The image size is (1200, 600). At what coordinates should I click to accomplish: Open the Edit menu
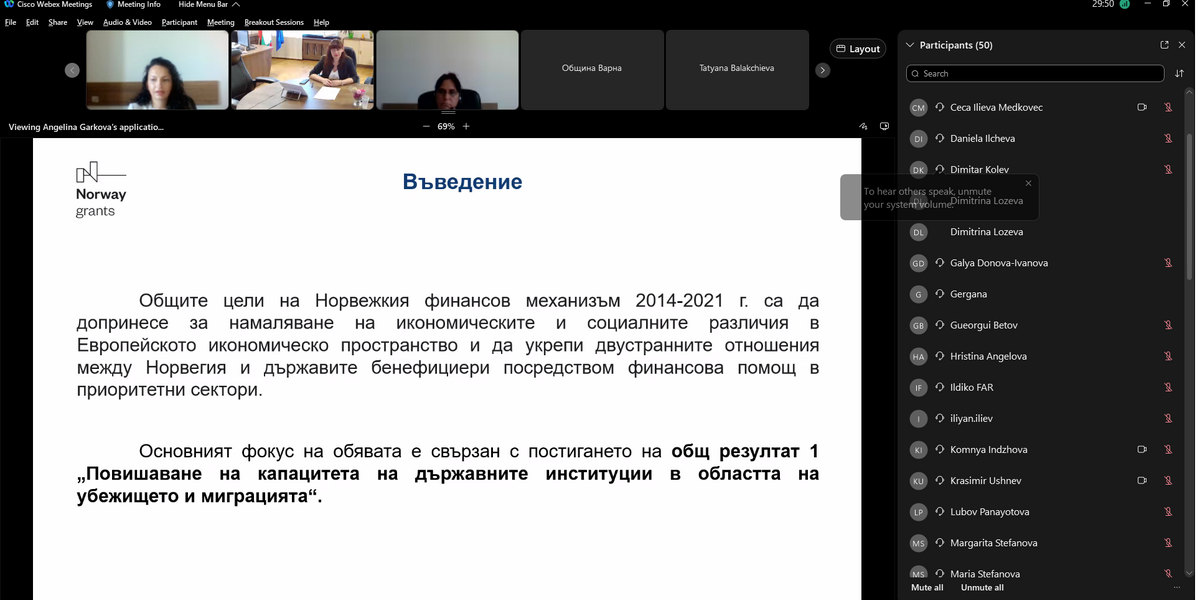(33, 22)
